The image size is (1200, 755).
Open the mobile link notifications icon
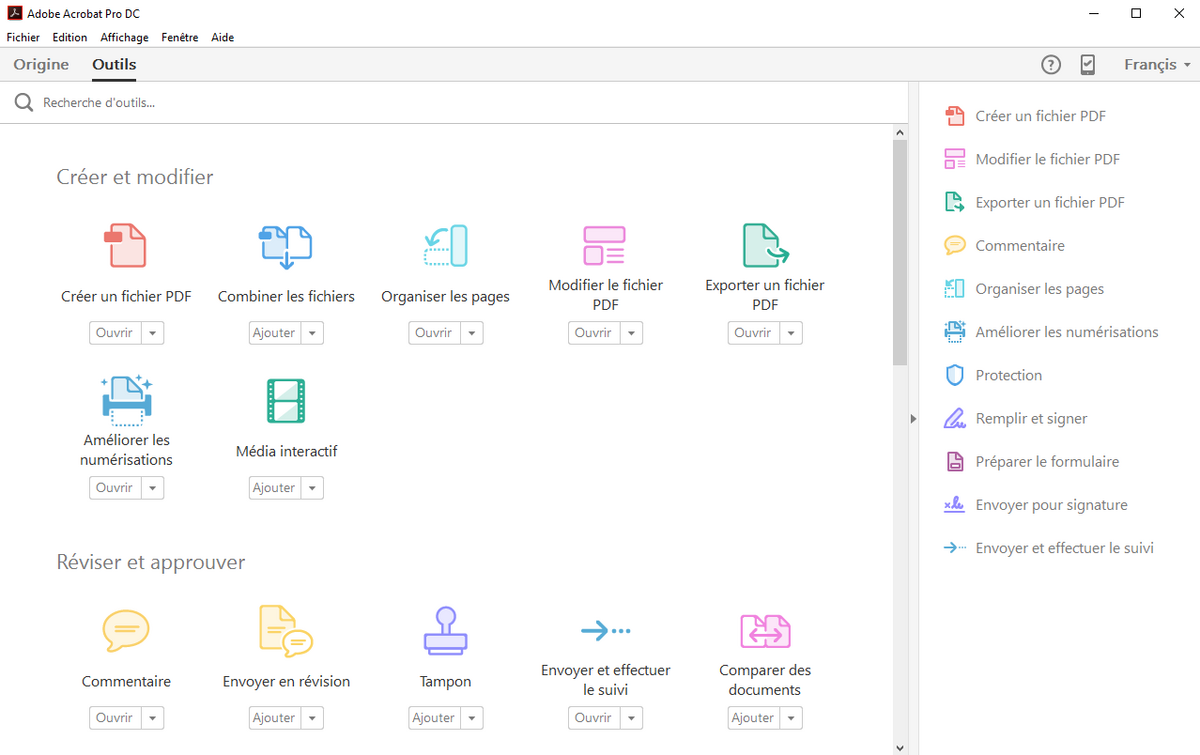coord(1088,65)
